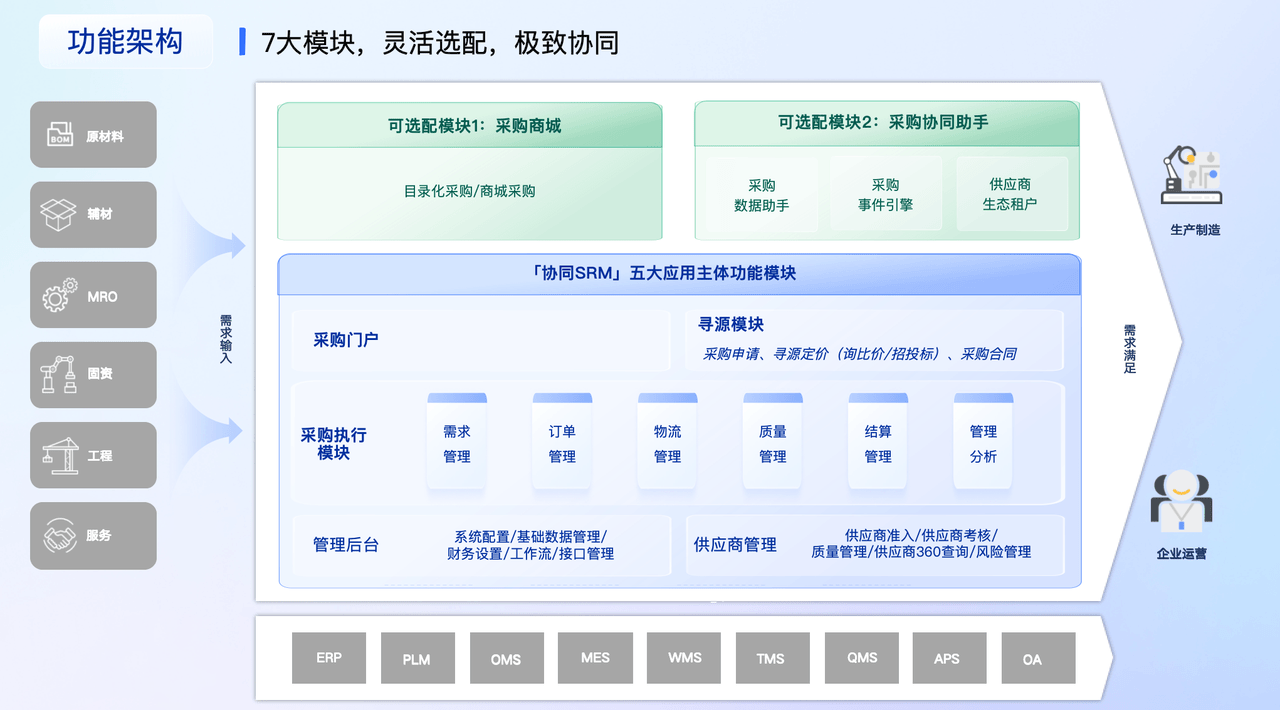Select the 可选配模块1 采购商城 header
The image size is (1280, 710).
click(x=470, y=125)
